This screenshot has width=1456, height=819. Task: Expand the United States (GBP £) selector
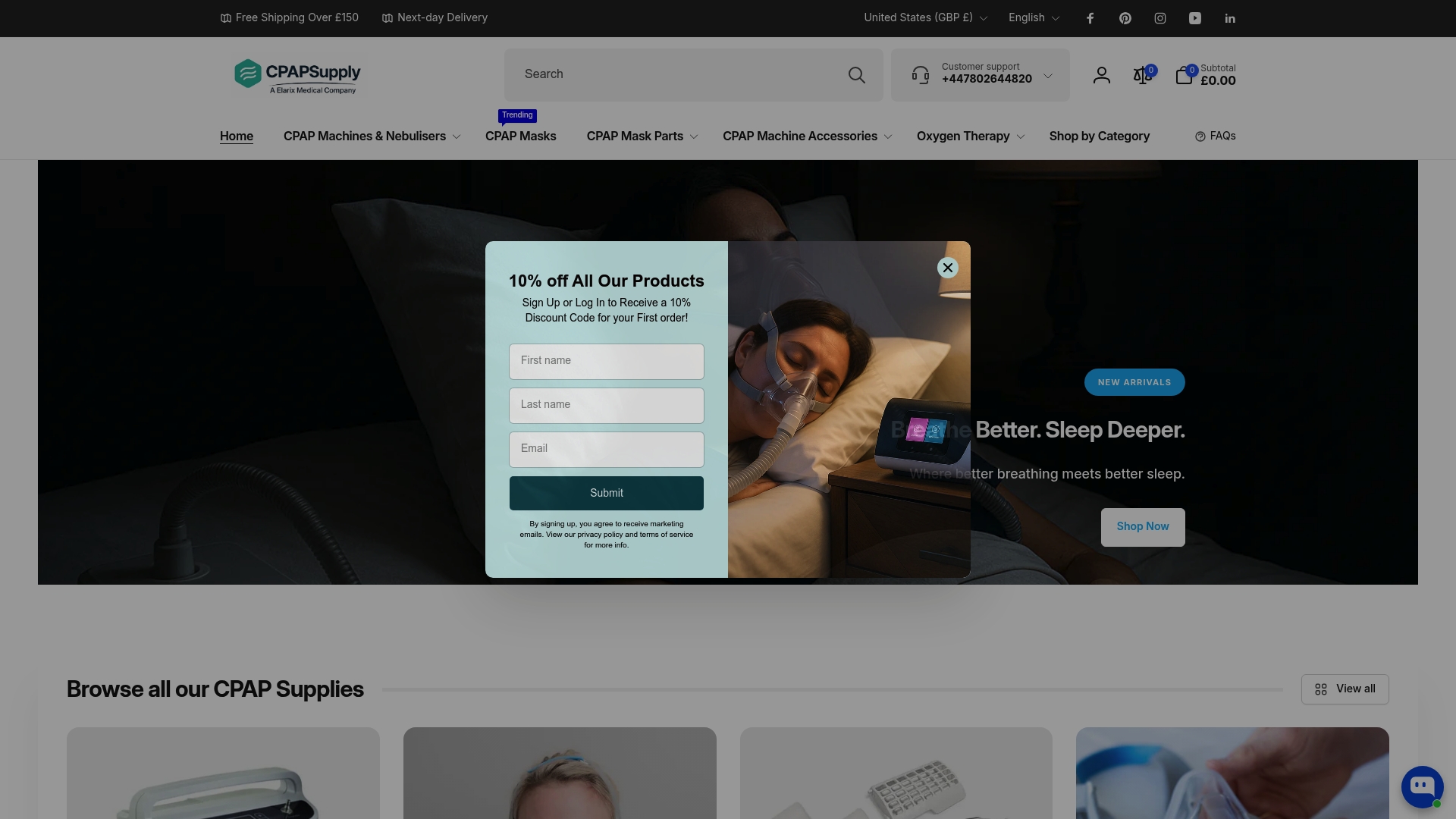925,17
